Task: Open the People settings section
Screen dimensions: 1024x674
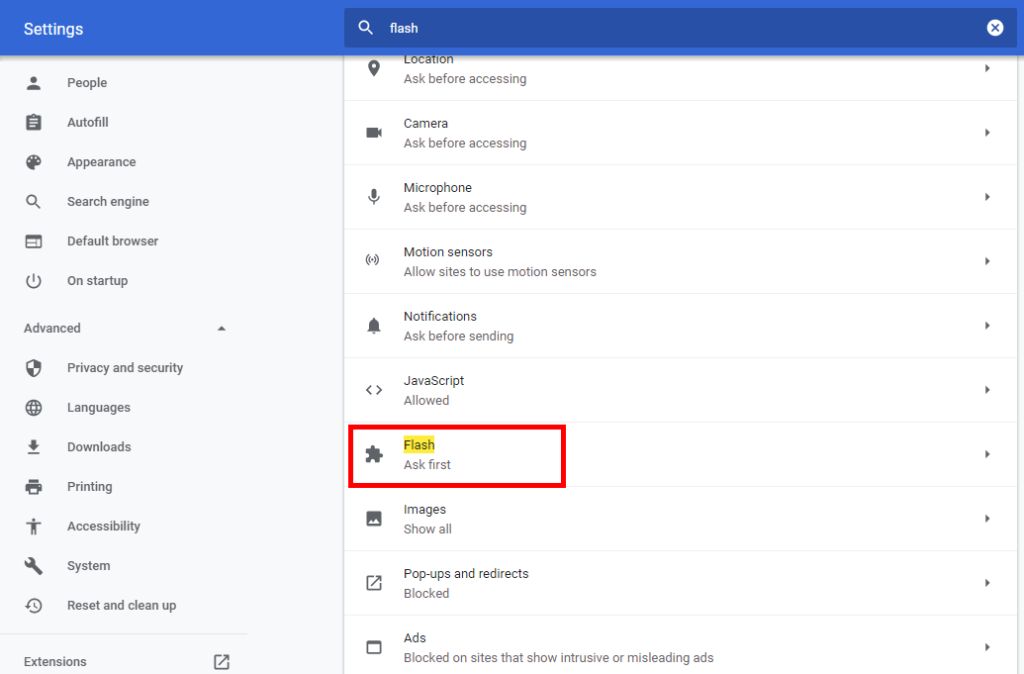Action: [x=87, y=83]
